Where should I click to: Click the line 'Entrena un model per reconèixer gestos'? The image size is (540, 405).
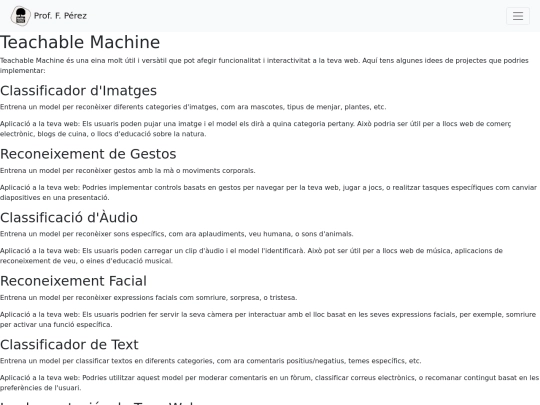click(x=128, y=170)
